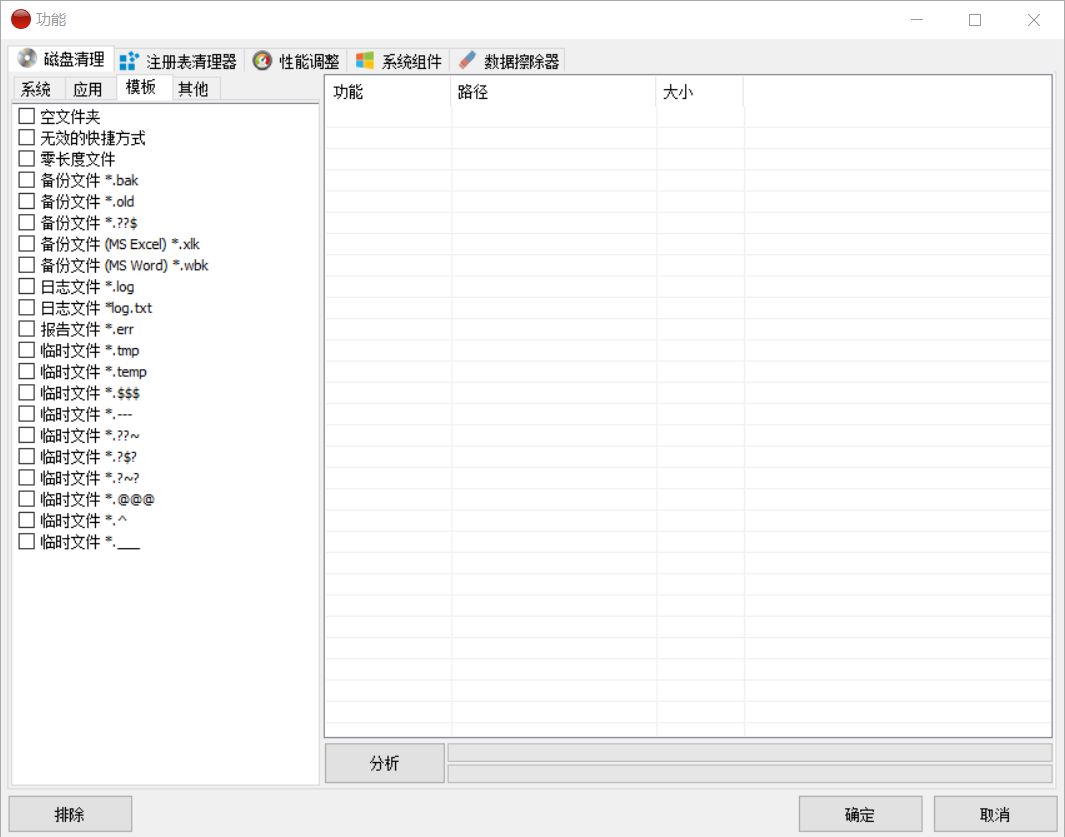Switch to the 系统 tab
The width and height of the screenshot is (1065, 837).
coord(35,88)
